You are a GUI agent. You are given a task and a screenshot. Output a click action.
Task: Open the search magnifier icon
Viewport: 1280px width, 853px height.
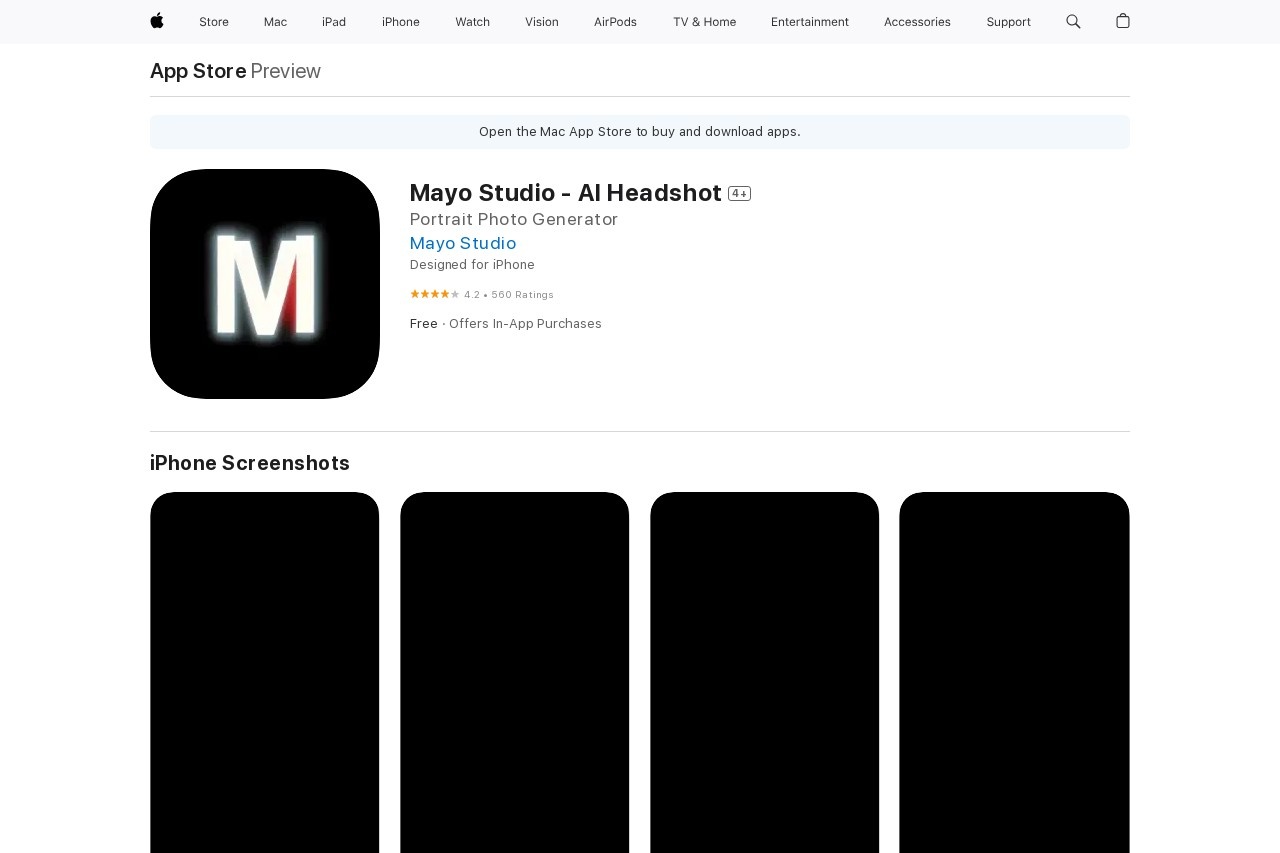click(x=1073, y=21)
